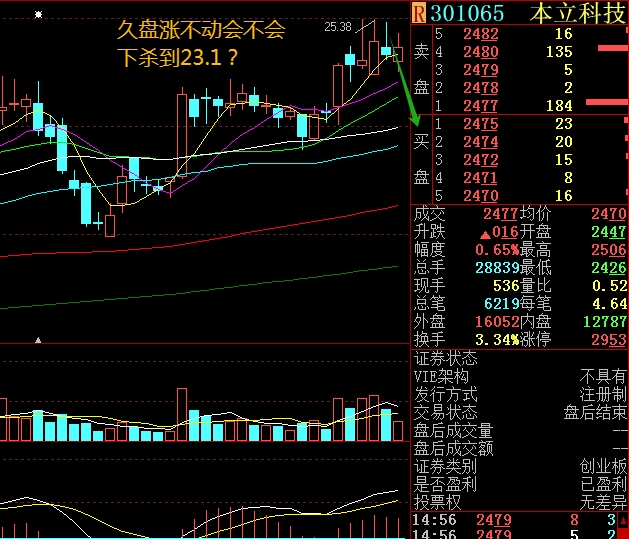Image resolution: width=629 pixels, height=539 pixels.
Task: Click buy level 1 price 2475
Action: 481,124
